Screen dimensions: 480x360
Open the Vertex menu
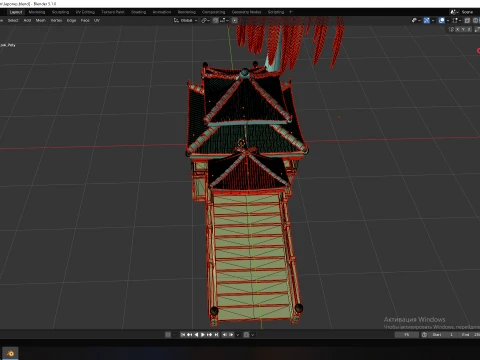coord(56,20)
